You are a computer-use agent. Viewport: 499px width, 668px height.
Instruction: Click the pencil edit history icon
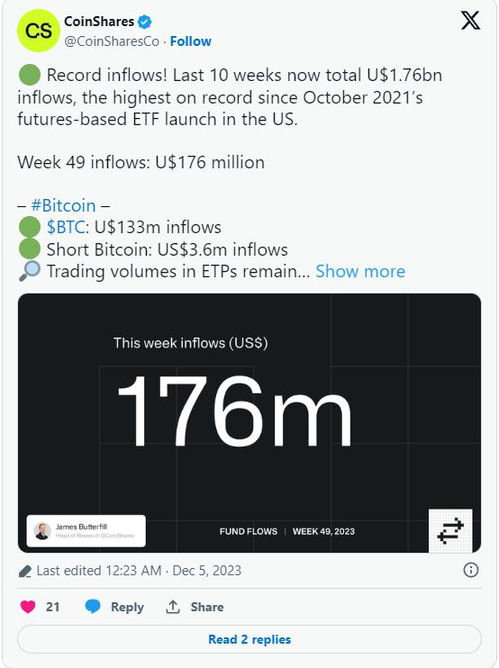pyautogui.click(x=25, y=571)
